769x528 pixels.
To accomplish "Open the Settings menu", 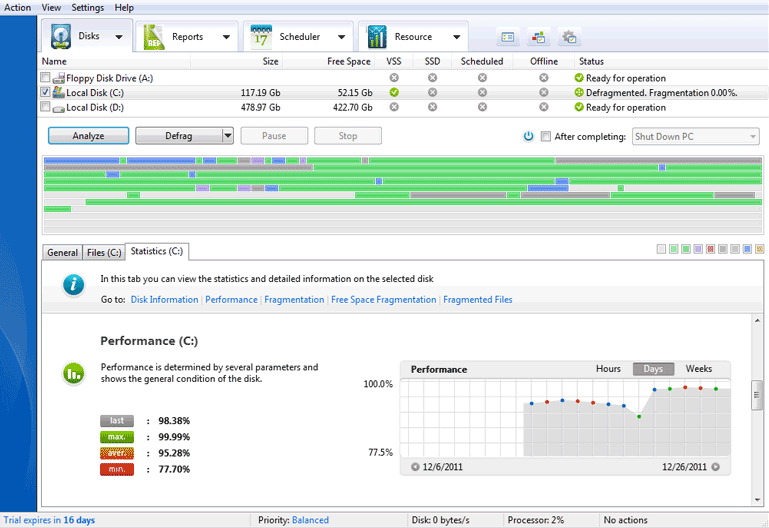I will click(87, 7).
